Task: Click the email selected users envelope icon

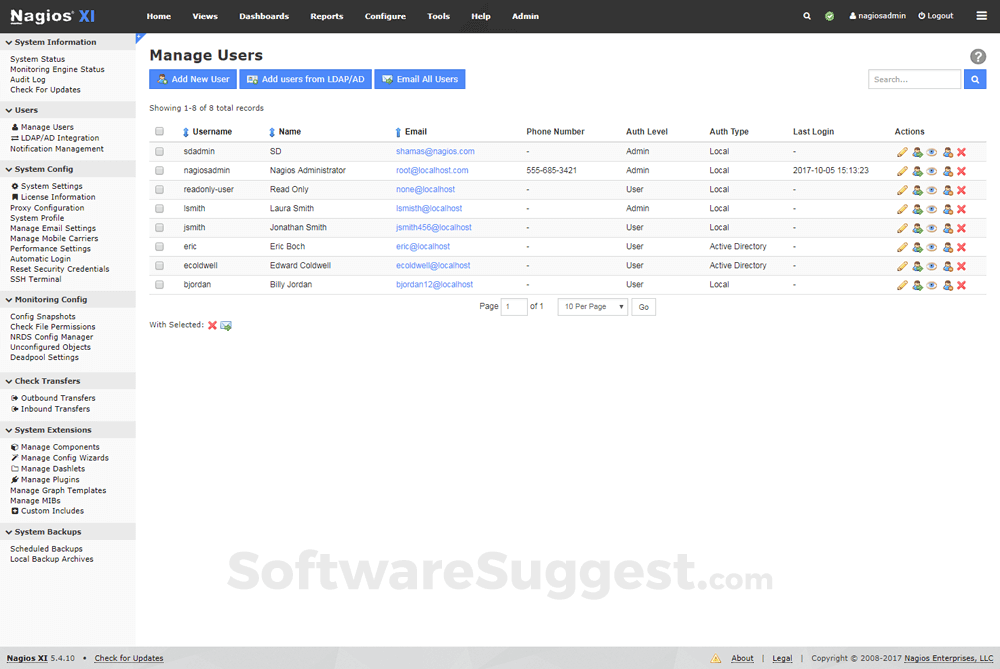Action: tap(226, 326)
